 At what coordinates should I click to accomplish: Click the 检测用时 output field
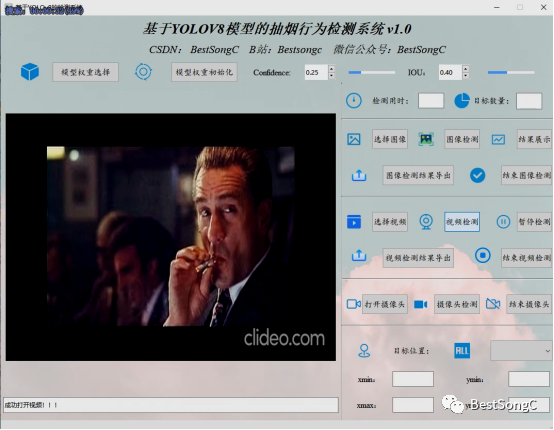(x=431, y=101)
